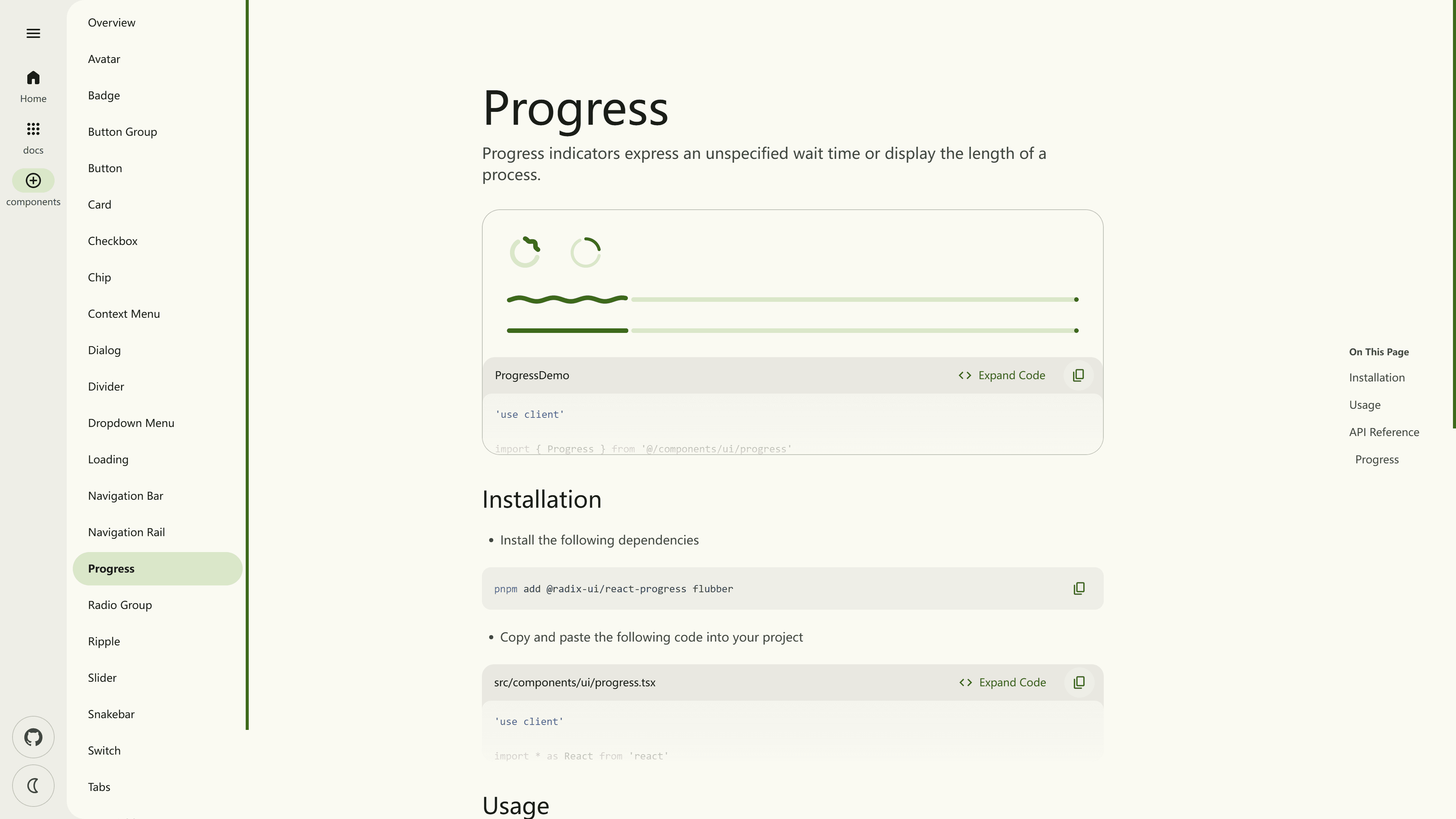Select Switch in the component list
This screenshot has width=1456, height=819.
[104, 751]
